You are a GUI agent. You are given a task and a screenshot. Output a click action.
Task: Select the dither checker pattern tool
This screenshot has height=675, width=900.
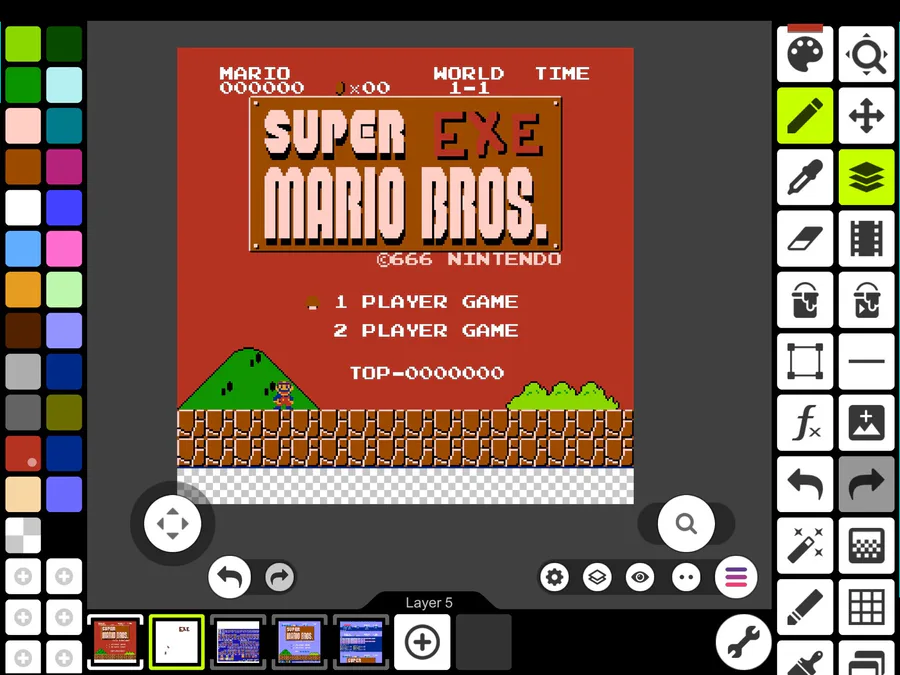866,545
